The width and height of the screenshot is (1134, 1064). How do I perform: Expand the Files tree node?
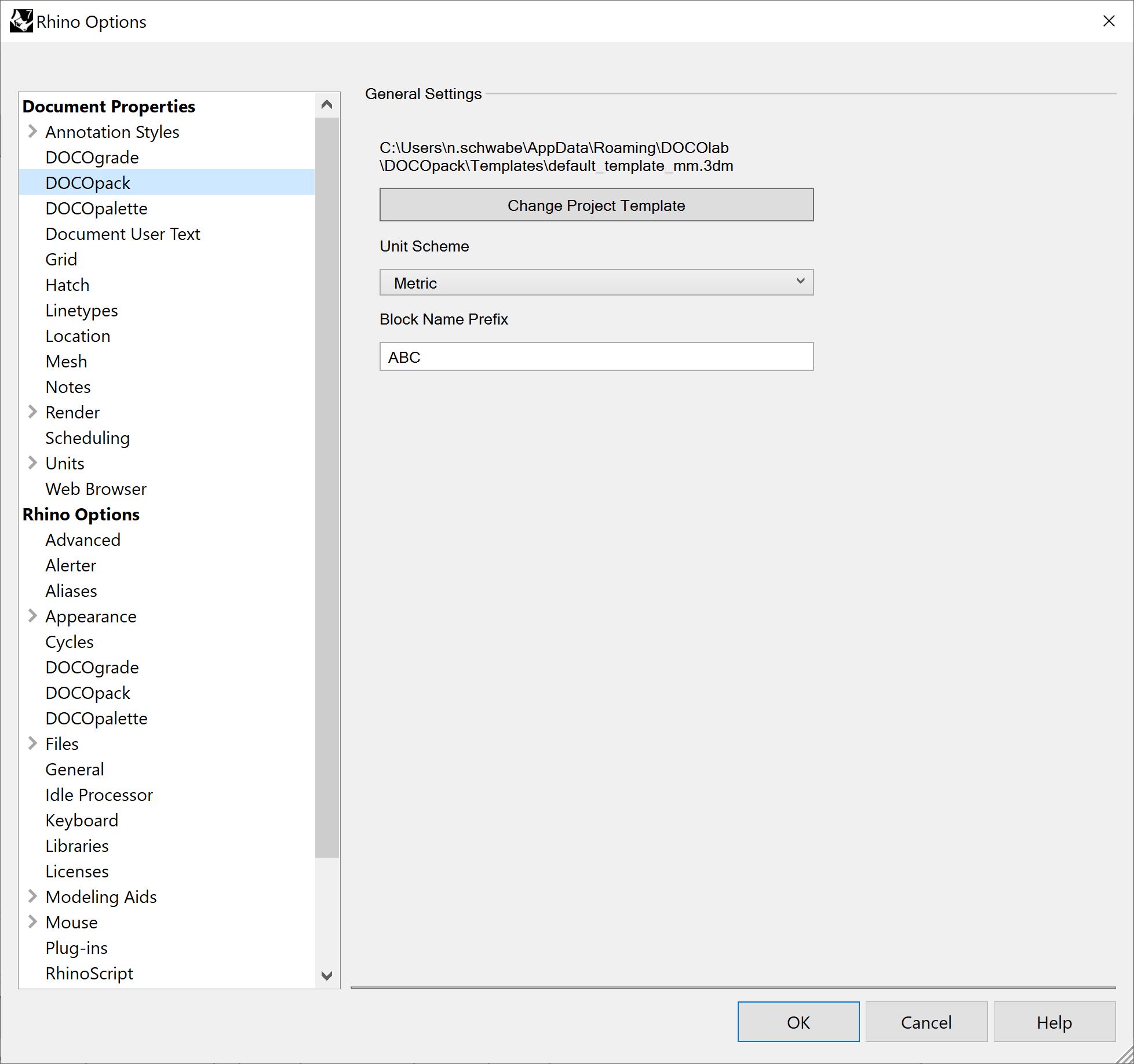[32, 744]
